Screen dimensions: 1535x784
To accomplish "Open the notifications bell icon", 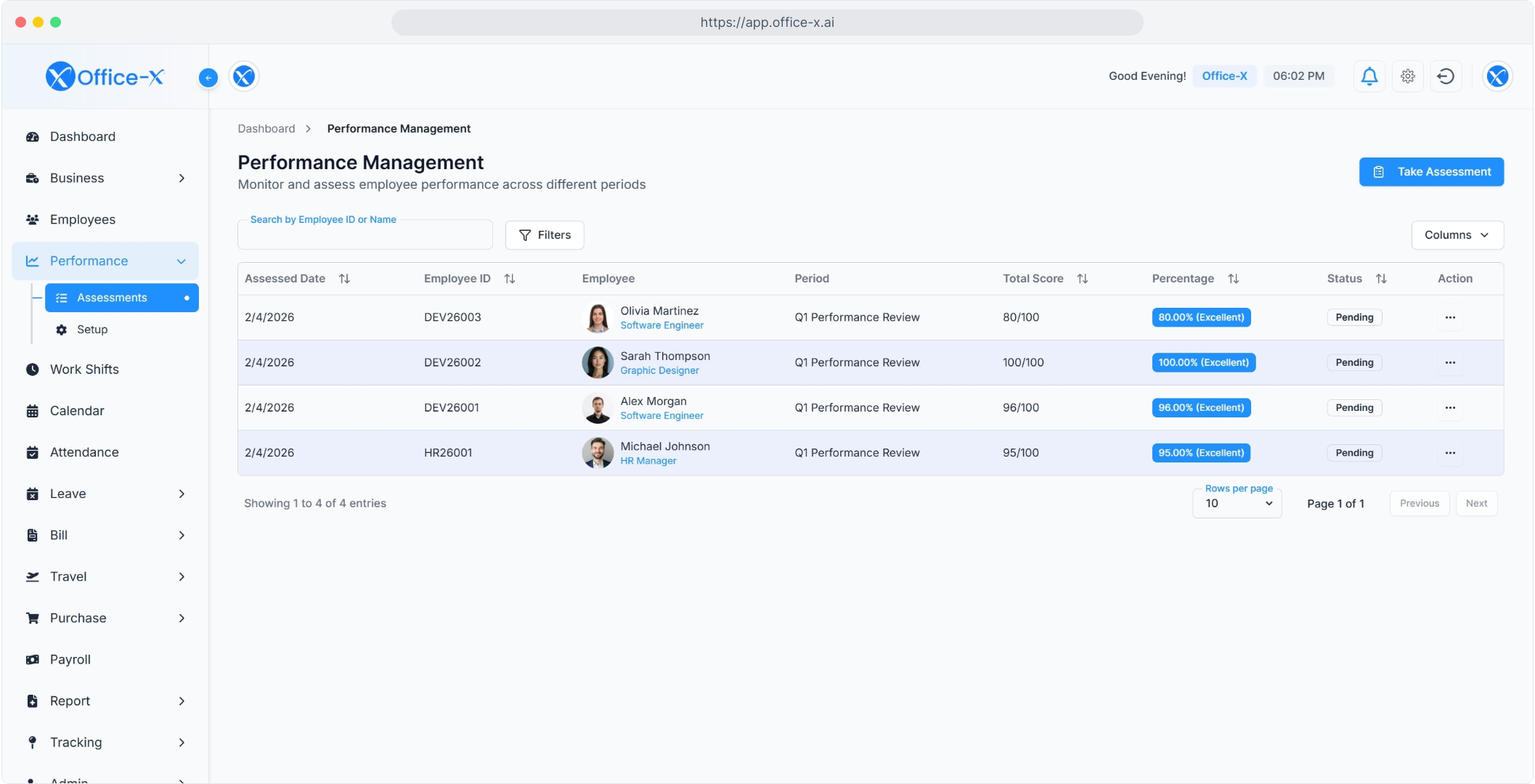I will pos(1368,76).
